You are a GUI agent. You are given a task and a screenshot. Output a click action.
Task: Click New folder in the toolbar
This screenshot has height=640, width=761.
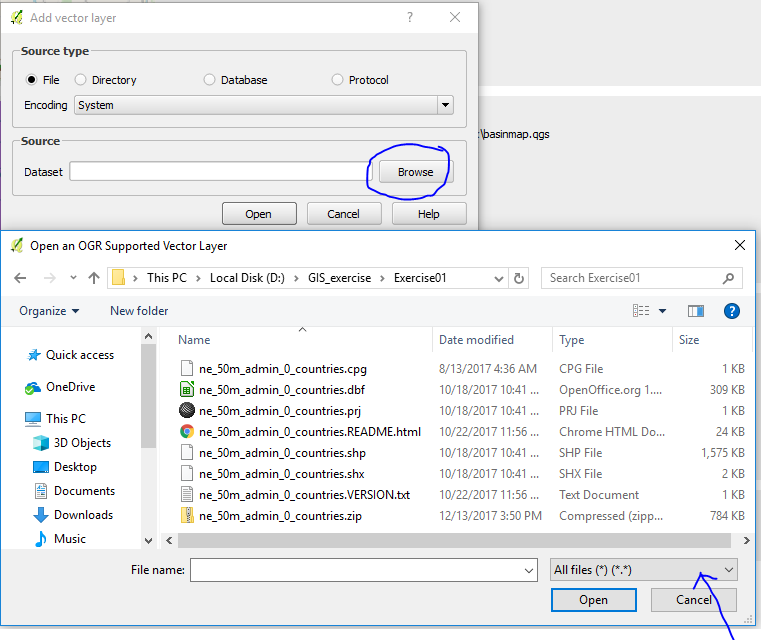[139, 311]
